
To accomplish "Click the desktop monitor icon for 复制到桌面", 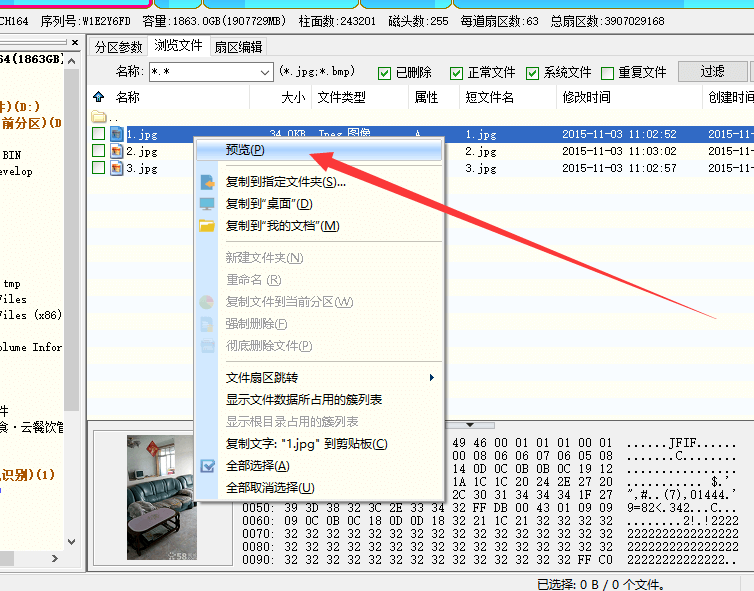I will point(207,204).
